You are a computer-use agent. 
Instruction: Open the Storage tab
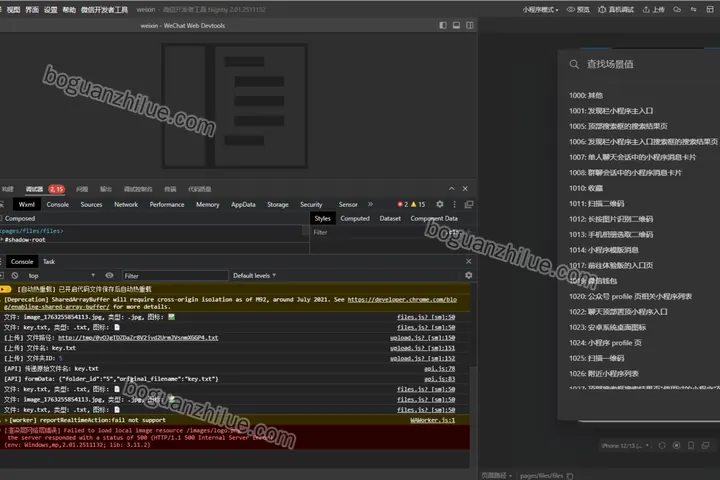pos(278,204)
